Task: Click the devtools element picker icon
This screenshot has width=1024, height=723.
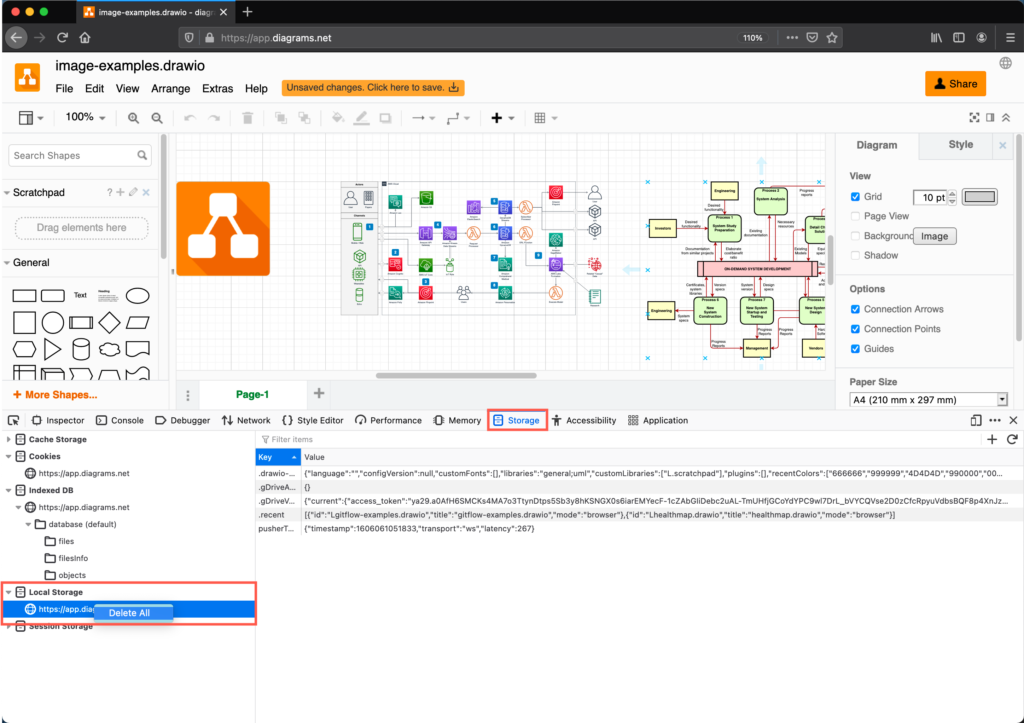Action: coord(13,420)
